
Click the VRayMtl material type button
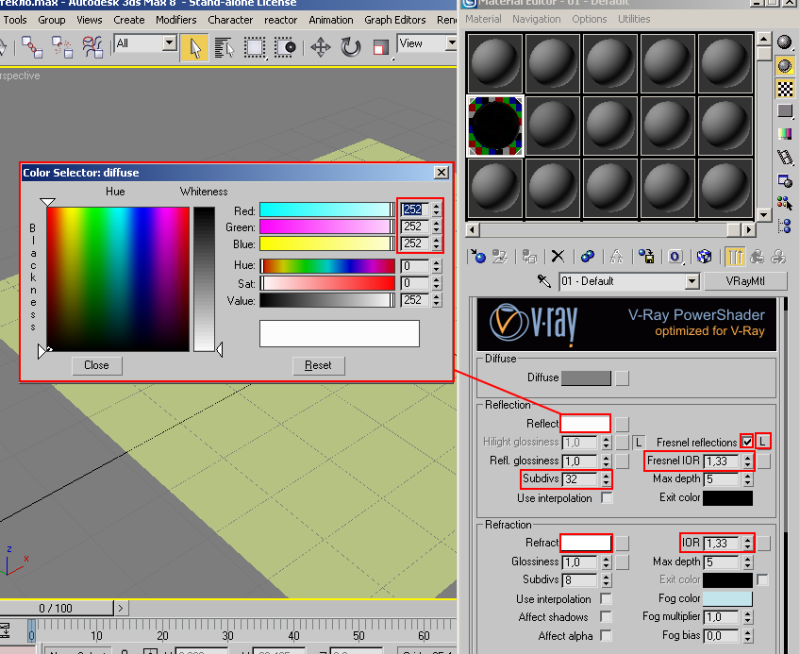[x=745, y=281]
